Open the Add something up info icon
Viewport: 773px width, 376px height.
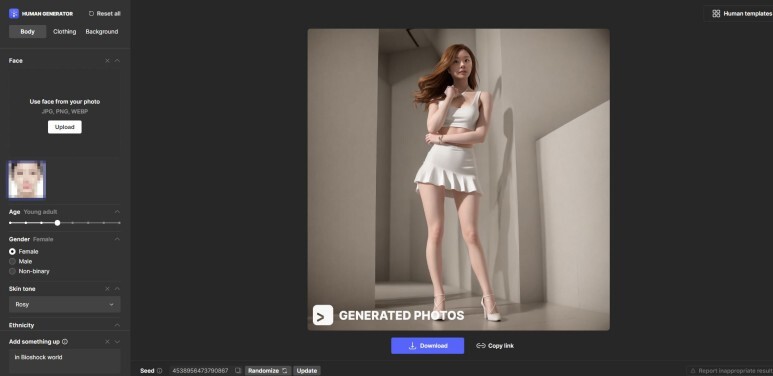click(65, 342)
